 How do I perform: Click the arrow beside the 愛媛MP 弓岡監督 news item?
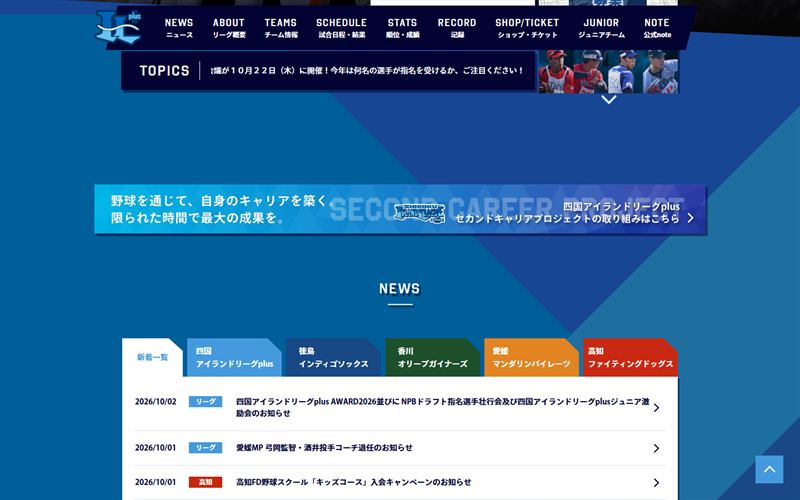pyautogui.click(x=656, y=448)
